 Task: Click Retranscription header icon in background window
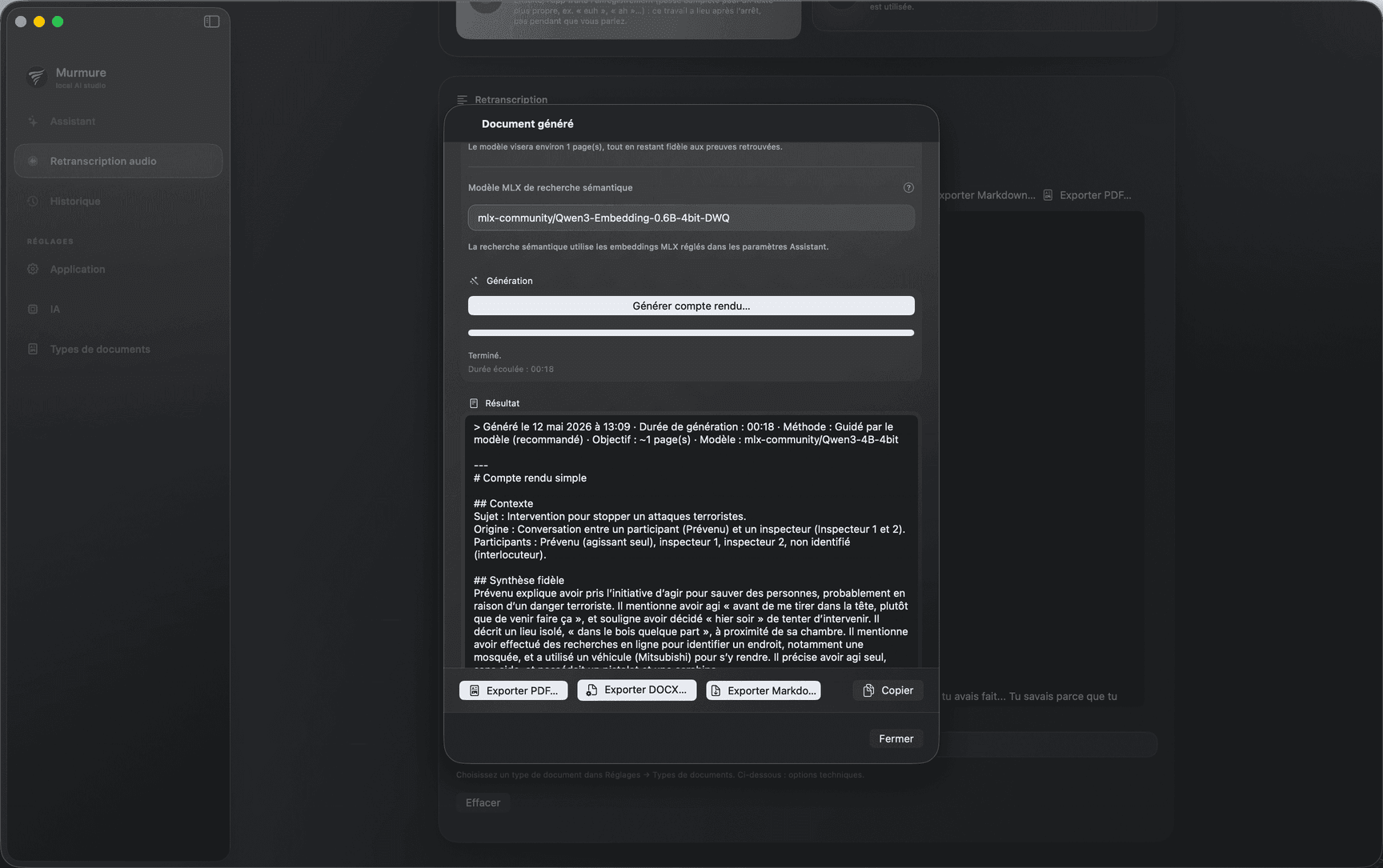click(x=463, y=100)
